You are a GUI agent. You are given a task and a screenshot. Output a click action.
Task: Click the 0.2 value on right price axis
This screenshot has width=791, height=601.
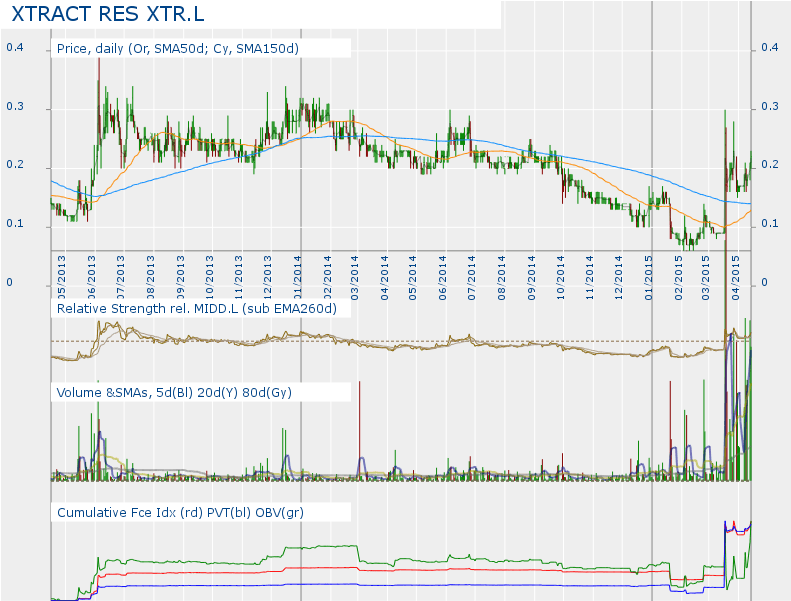pos(770,165)
